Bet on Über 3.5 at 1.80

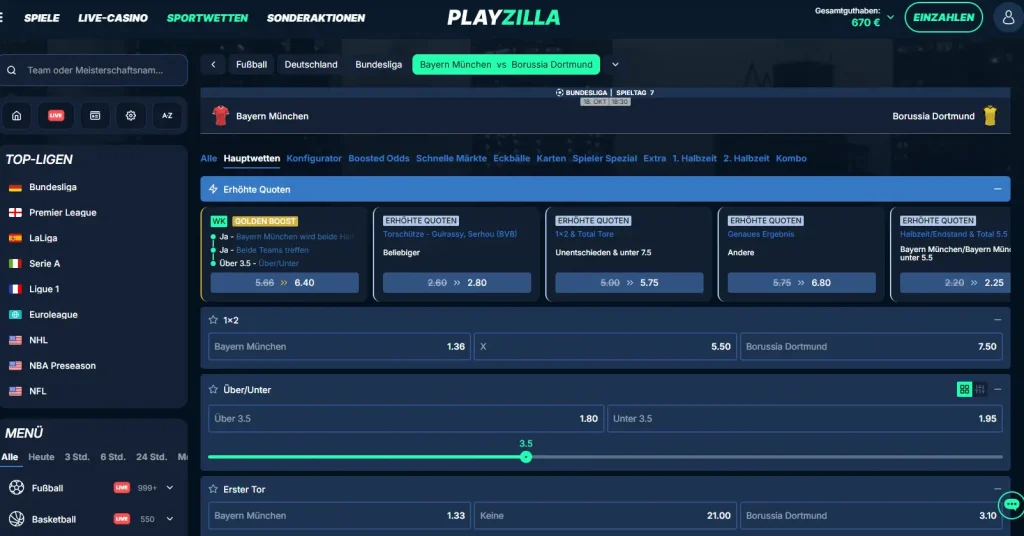point(406,418)
